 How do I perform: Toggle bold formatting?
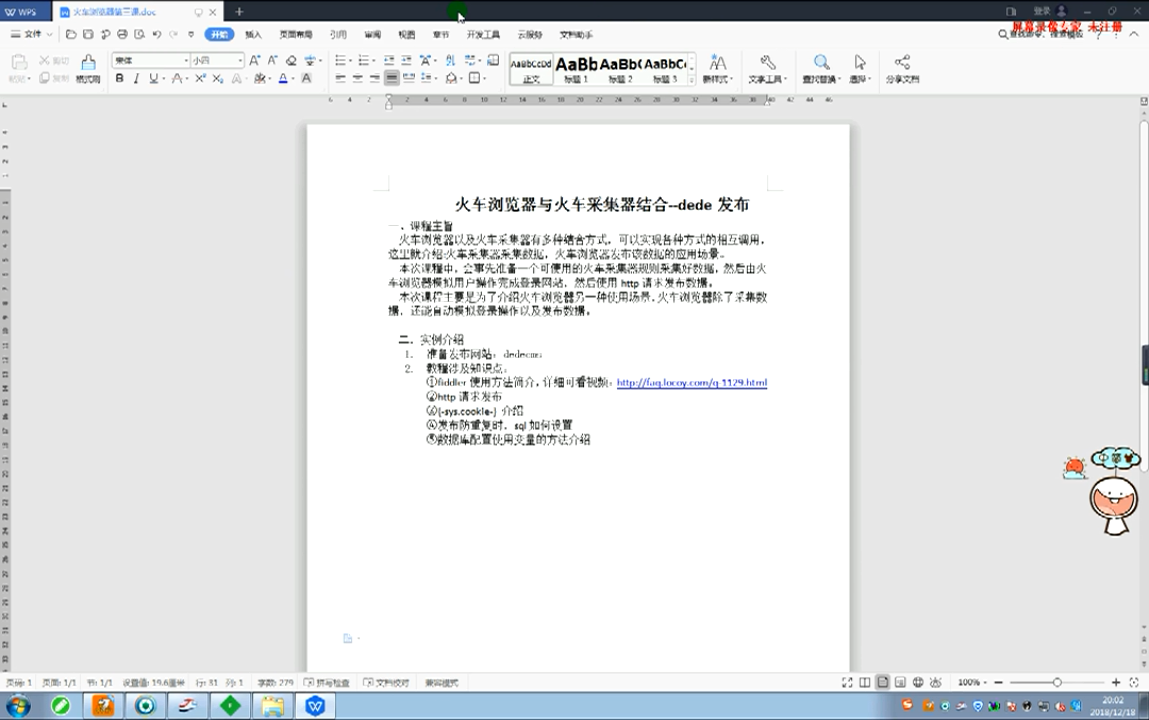click(x=119, y=78)
